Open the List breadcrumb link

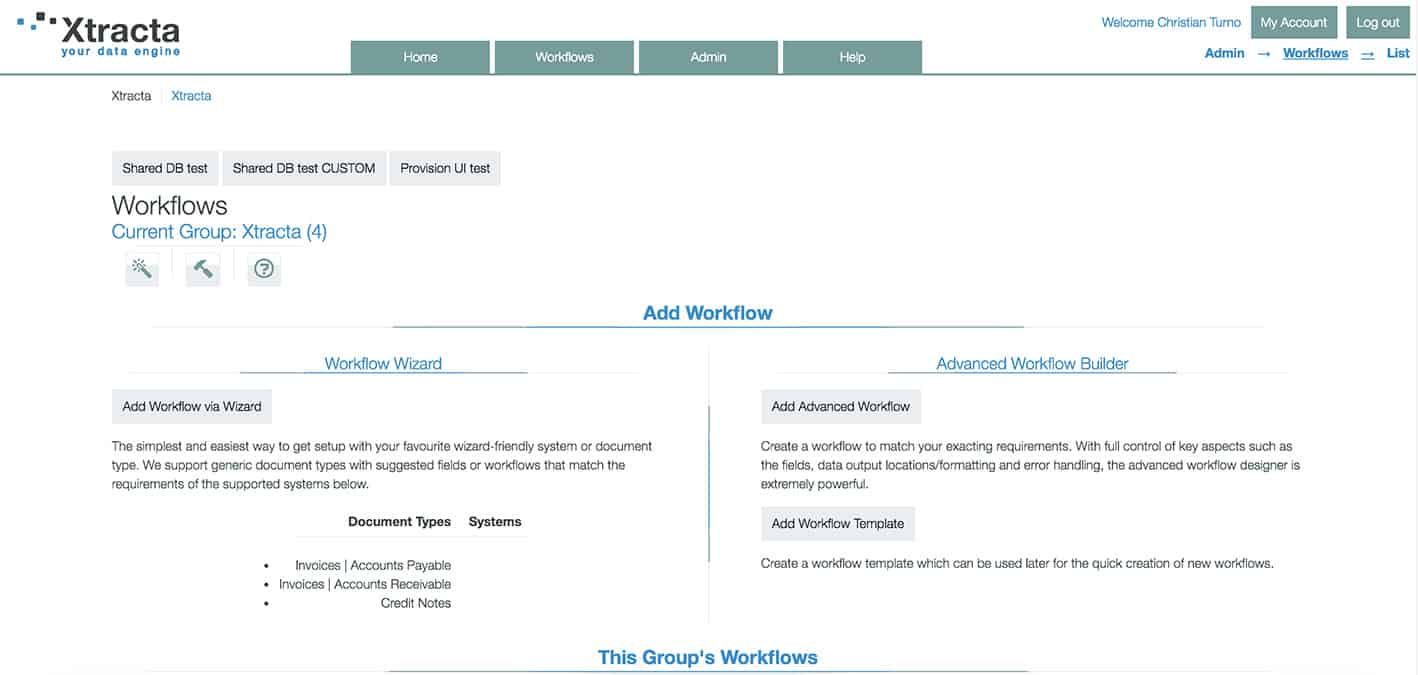point(1397,52)
